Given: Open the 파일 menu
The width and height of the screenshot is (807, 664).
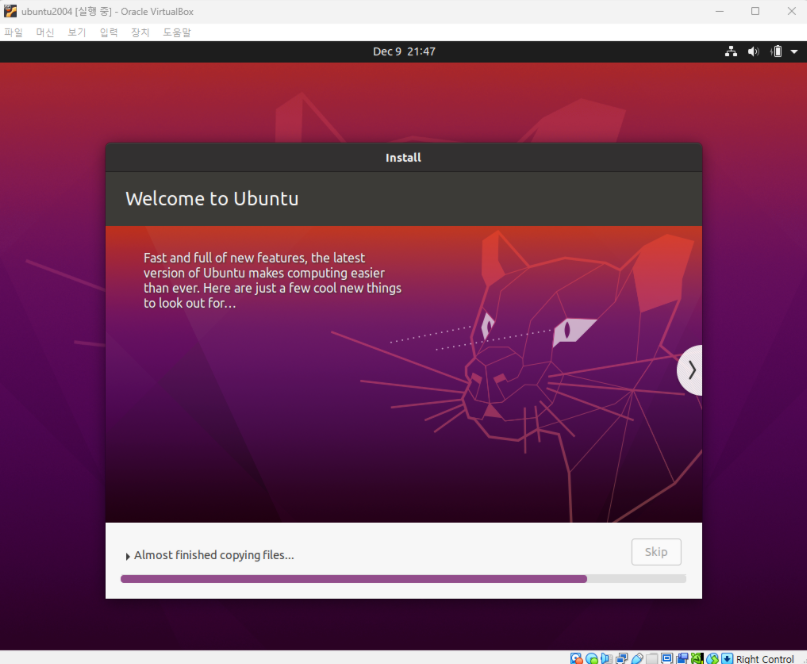Looking at the screenshot, I should 13,32.
